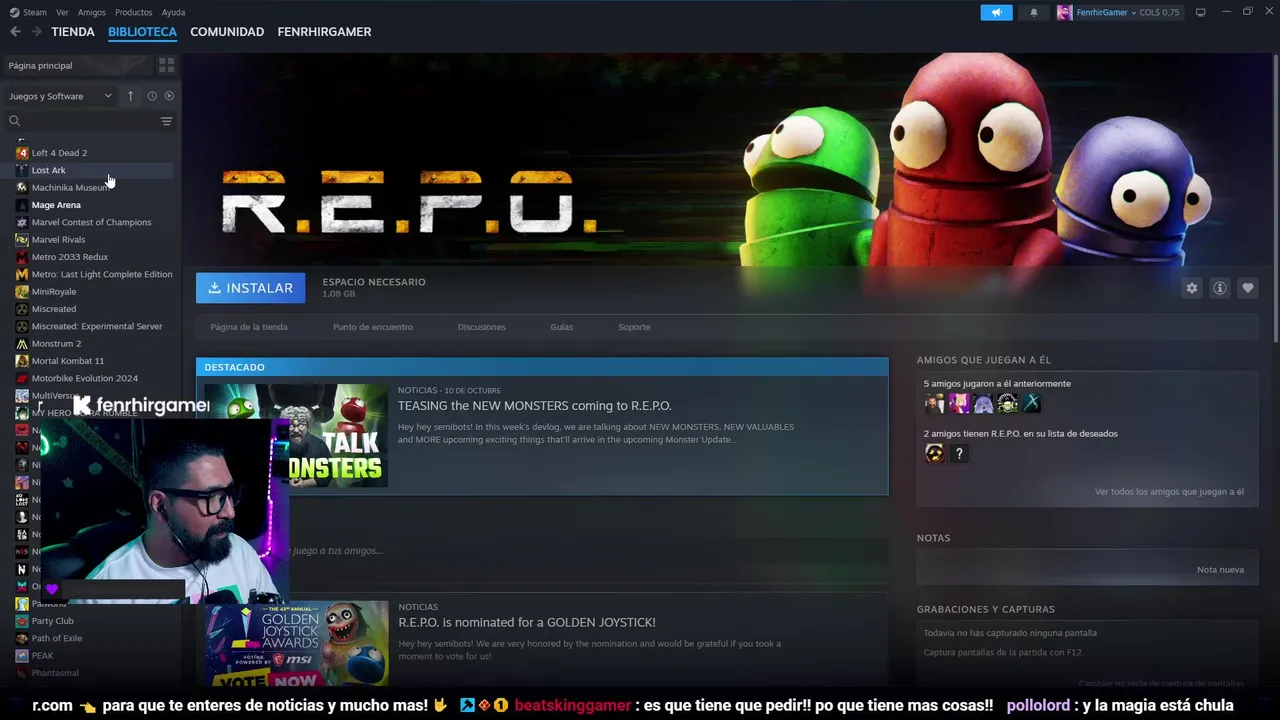Open the Ayuda menu
This screenshot has height=720, width=1280.
173,12
